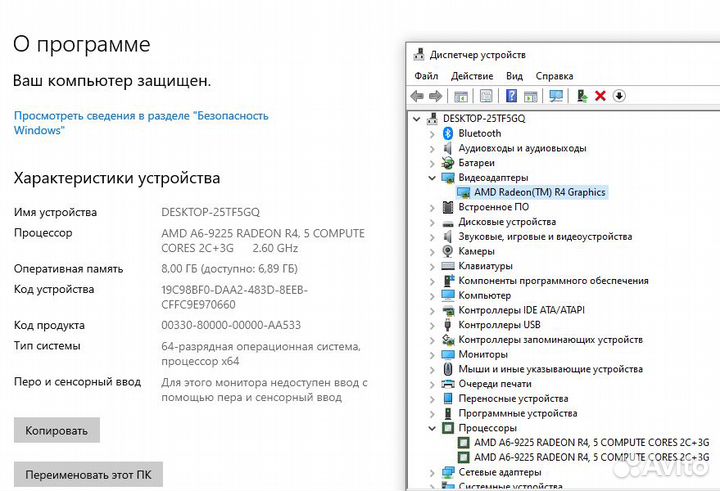Click the Встроенное ПО firmware icon
Image resolution: width=720 pixels, height=491 pixels.
click(448, 207)
